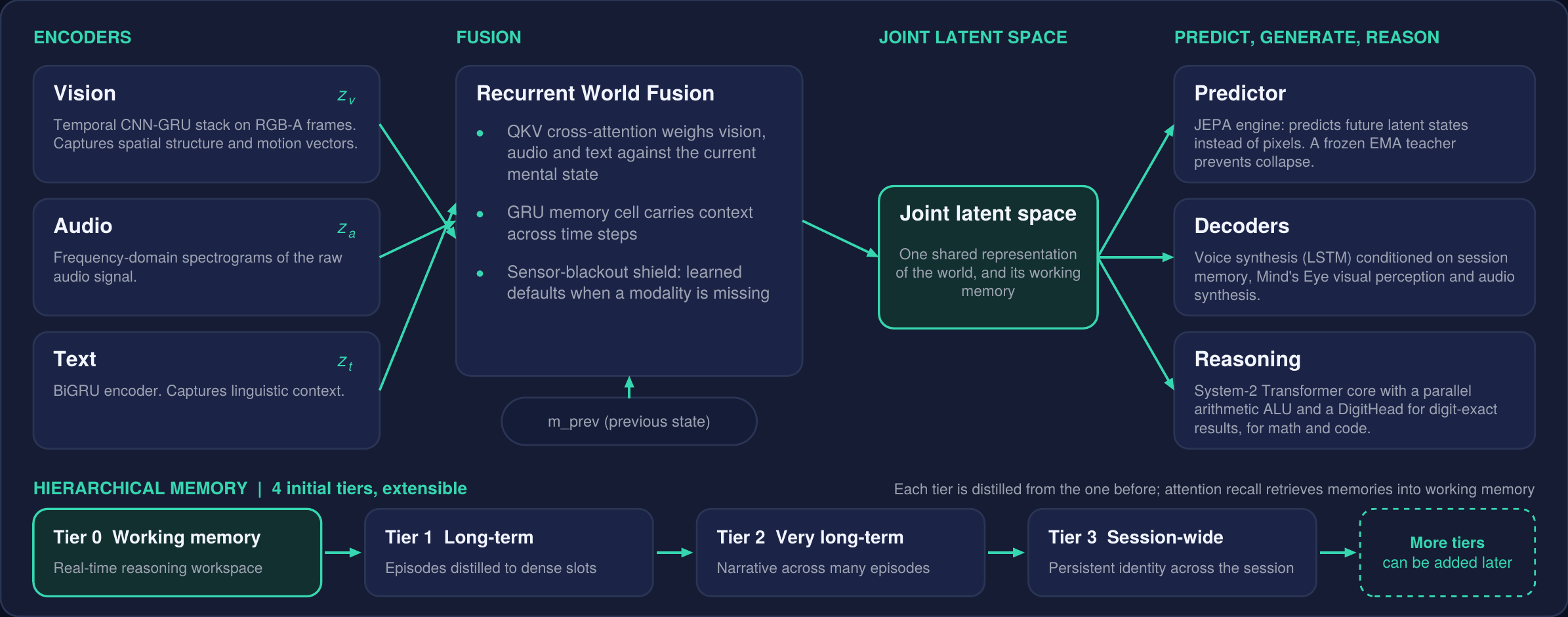Click the Voice synthesis (LSTM) description

1354,276
